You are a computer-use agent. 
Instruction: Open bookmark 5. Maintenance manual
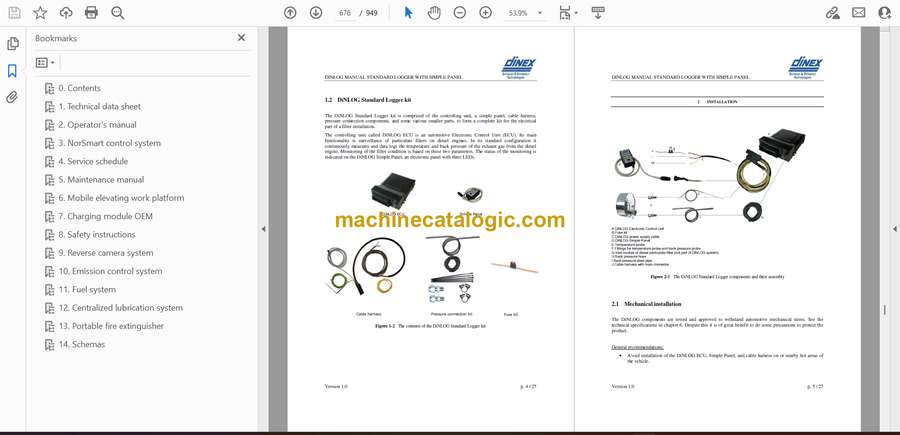[x=101, y=180]
